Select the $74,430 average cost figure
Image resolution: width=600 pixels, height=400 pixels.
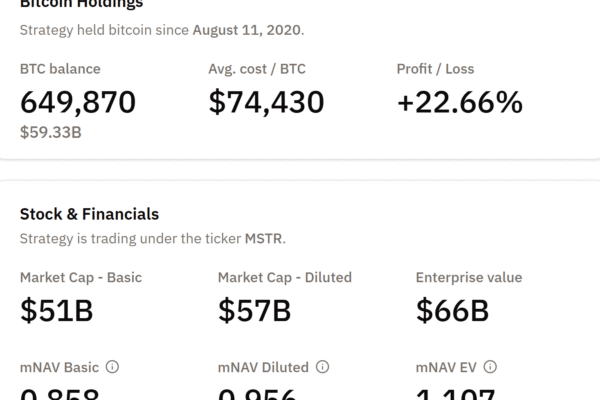pos(266,102)
